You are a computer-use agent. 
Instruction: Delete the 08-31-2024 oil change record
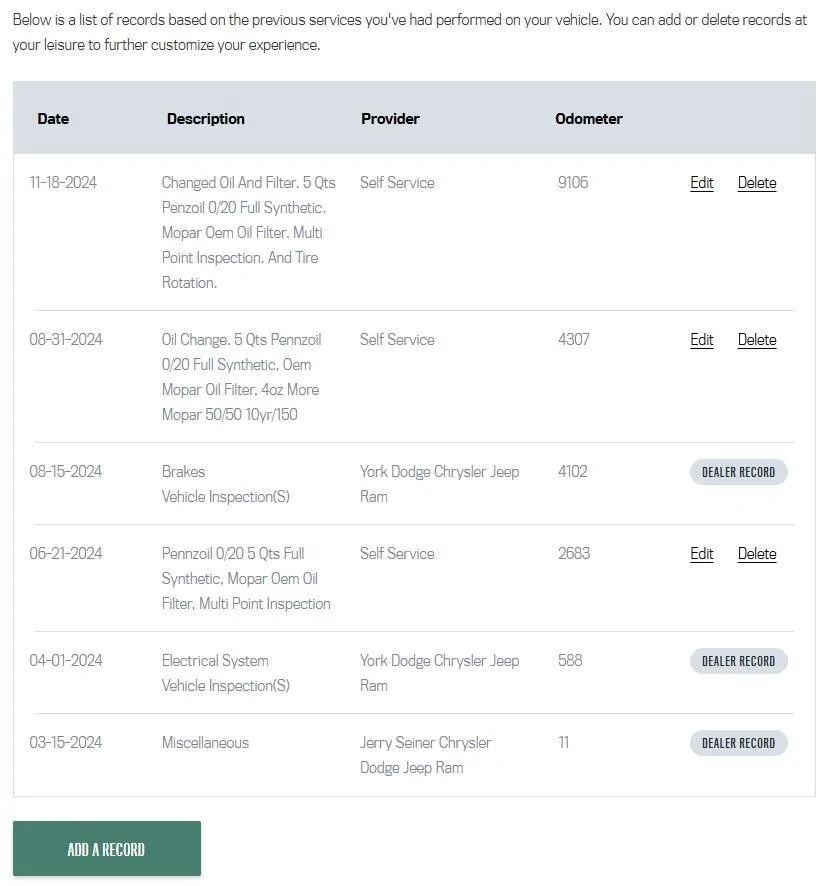pos(757,340)
